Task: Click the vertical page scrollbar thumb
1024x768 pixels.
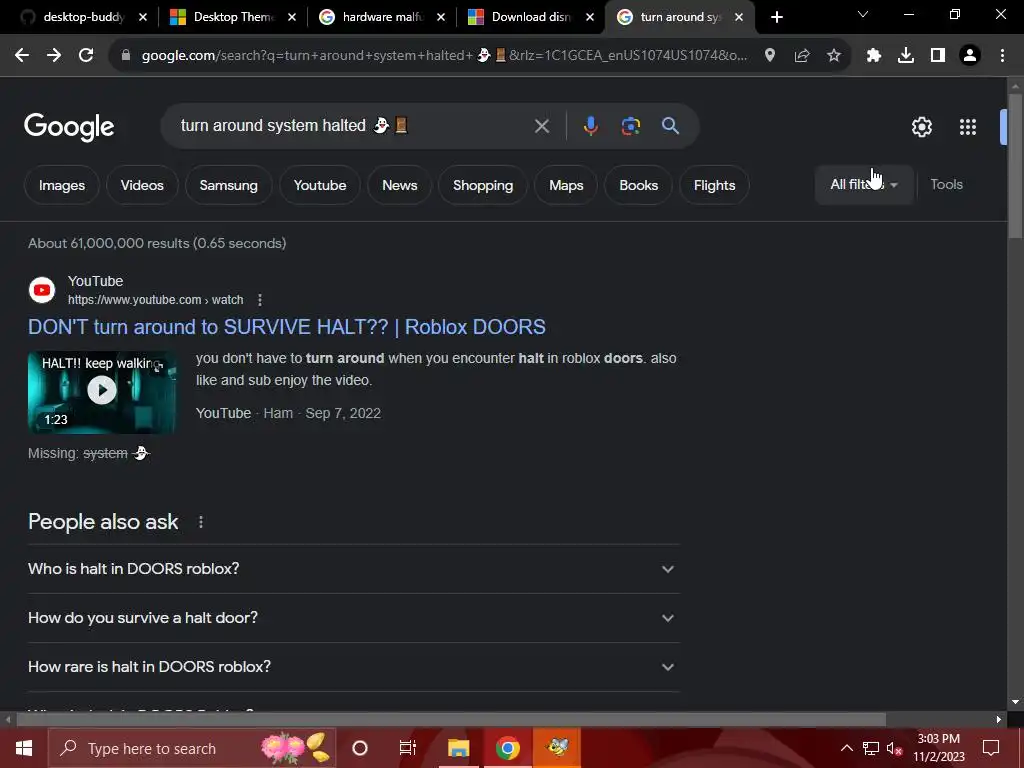Action: [1015, 167]
